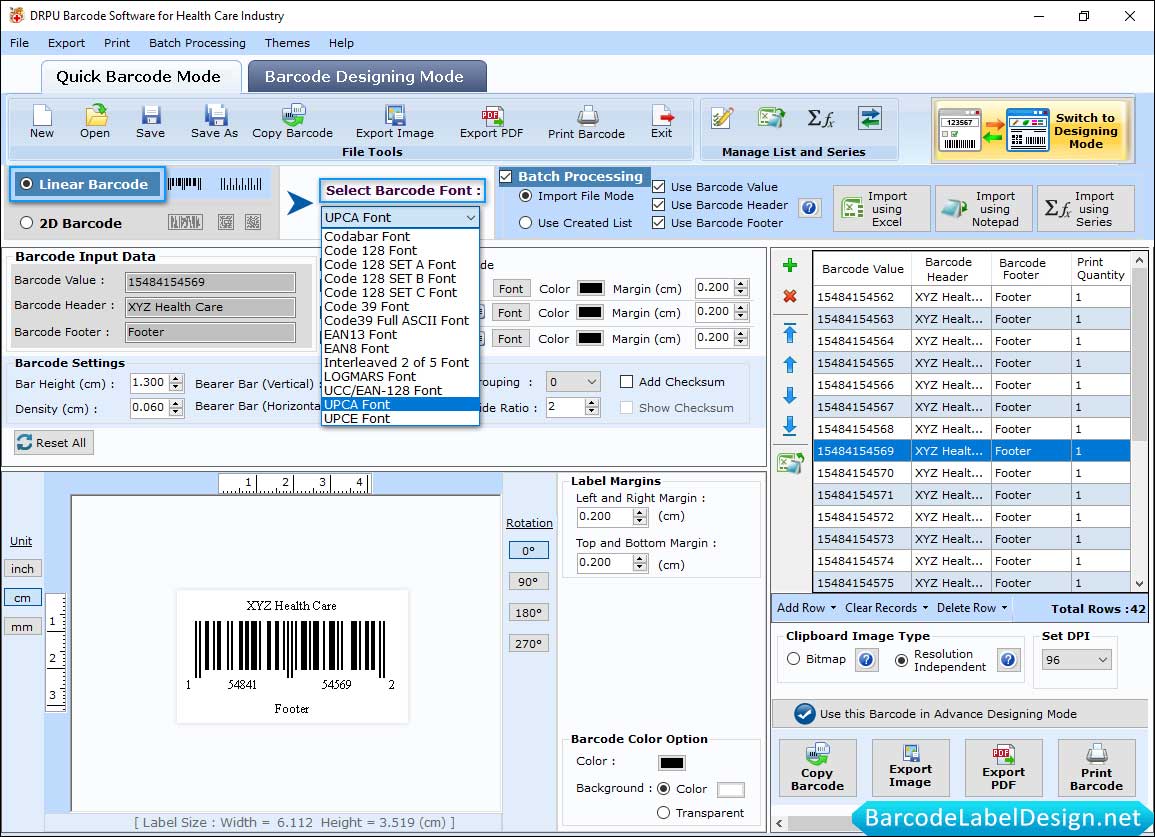This screenshot has width=1155, height=837.
Task: Set rotation to 180° button
Action: tap(528, 612)
